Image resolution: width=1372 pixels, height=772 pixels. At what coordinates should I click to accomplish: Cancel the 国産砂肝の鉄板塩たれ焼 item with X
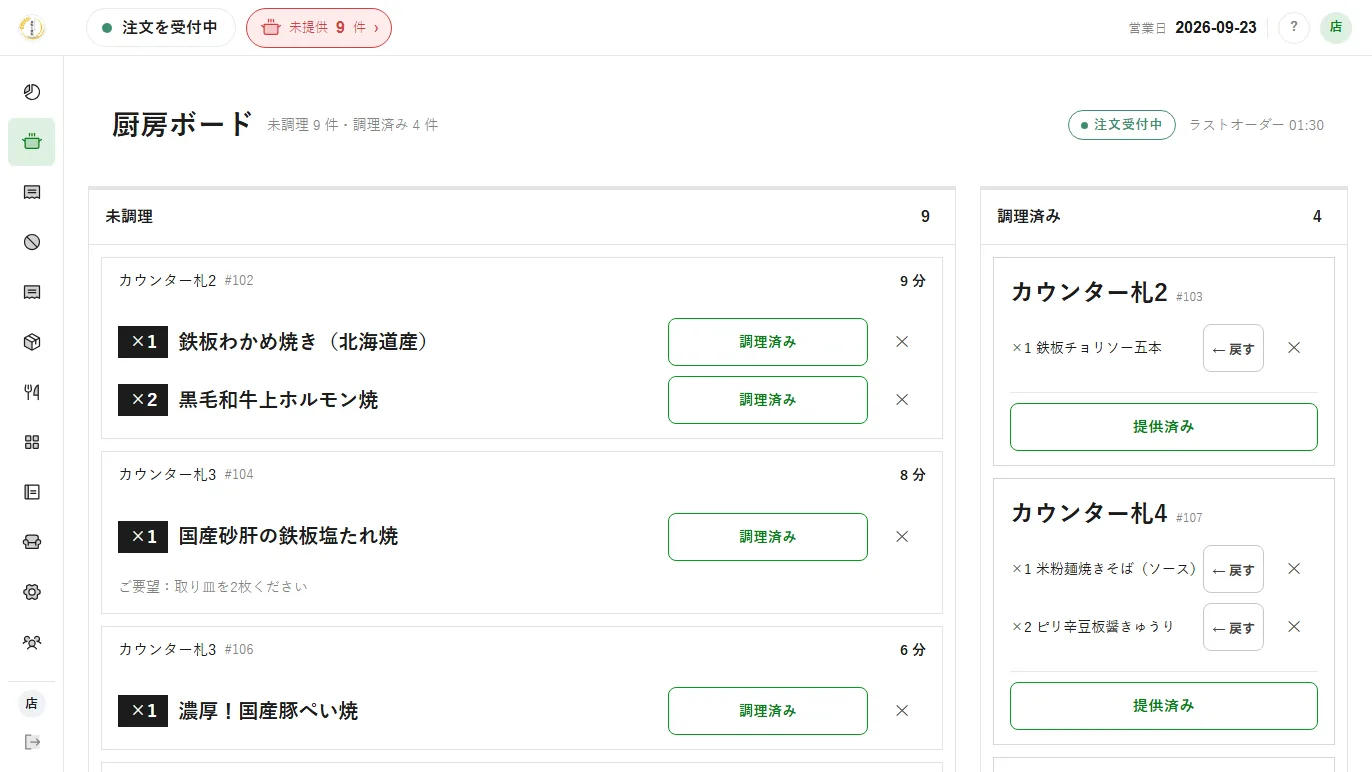tap(902, 537)
